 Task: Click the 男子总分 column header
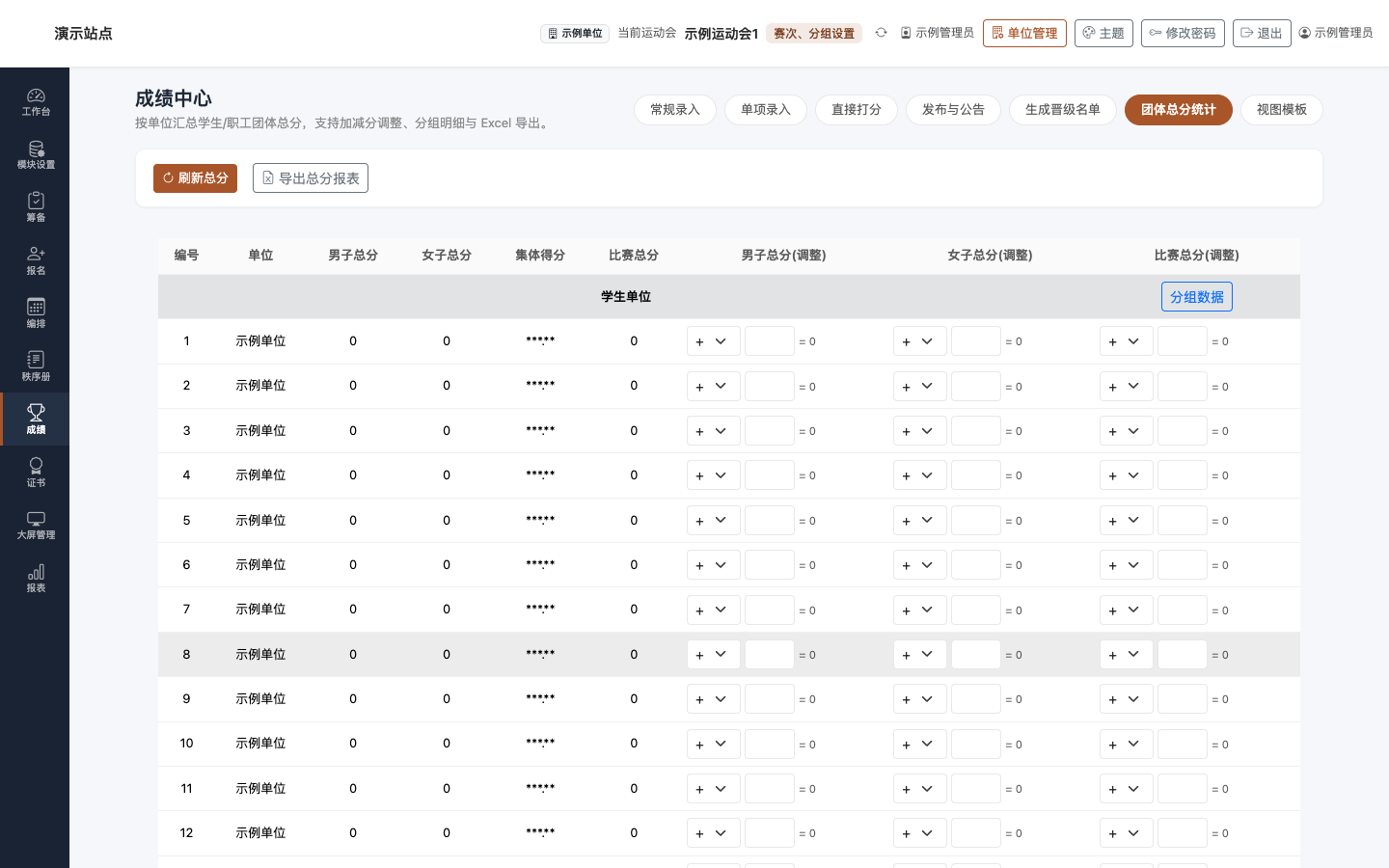click(x=353, y=256)
